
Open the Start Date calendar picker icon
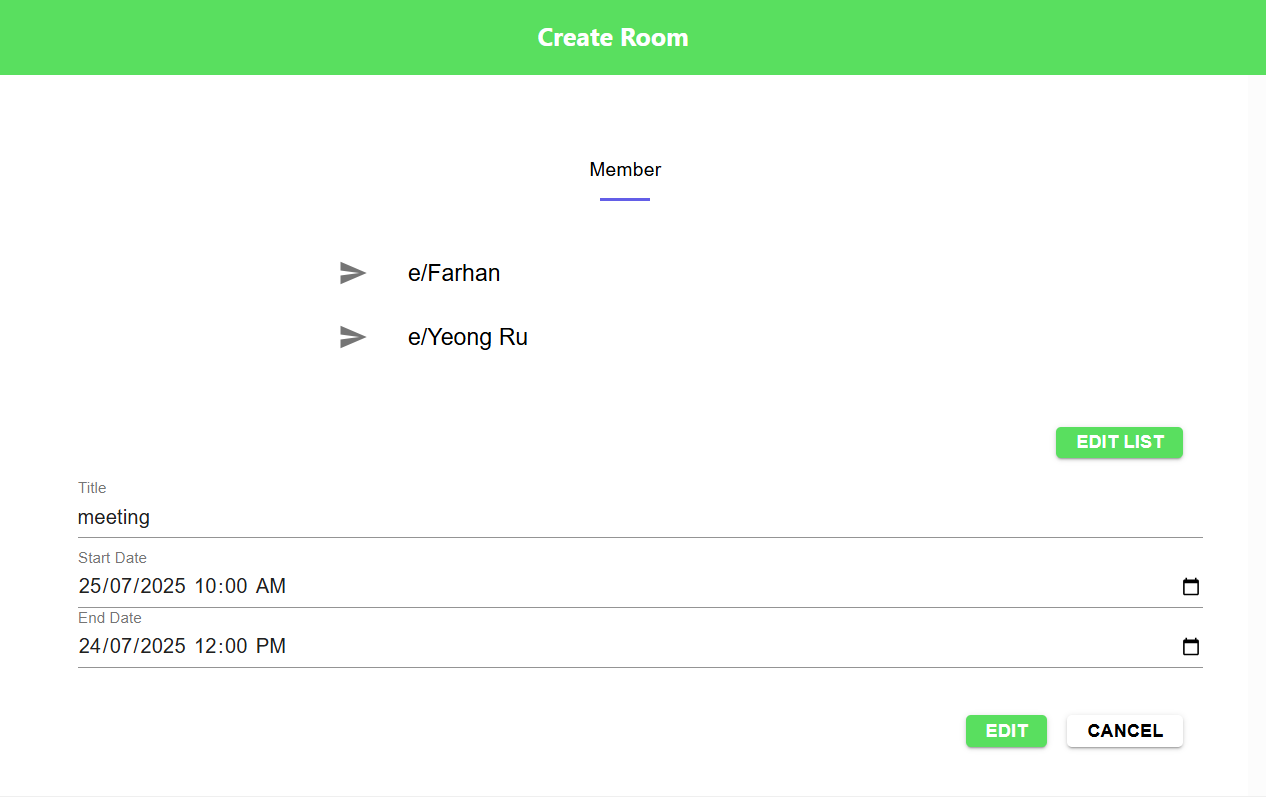[1190, 587]
